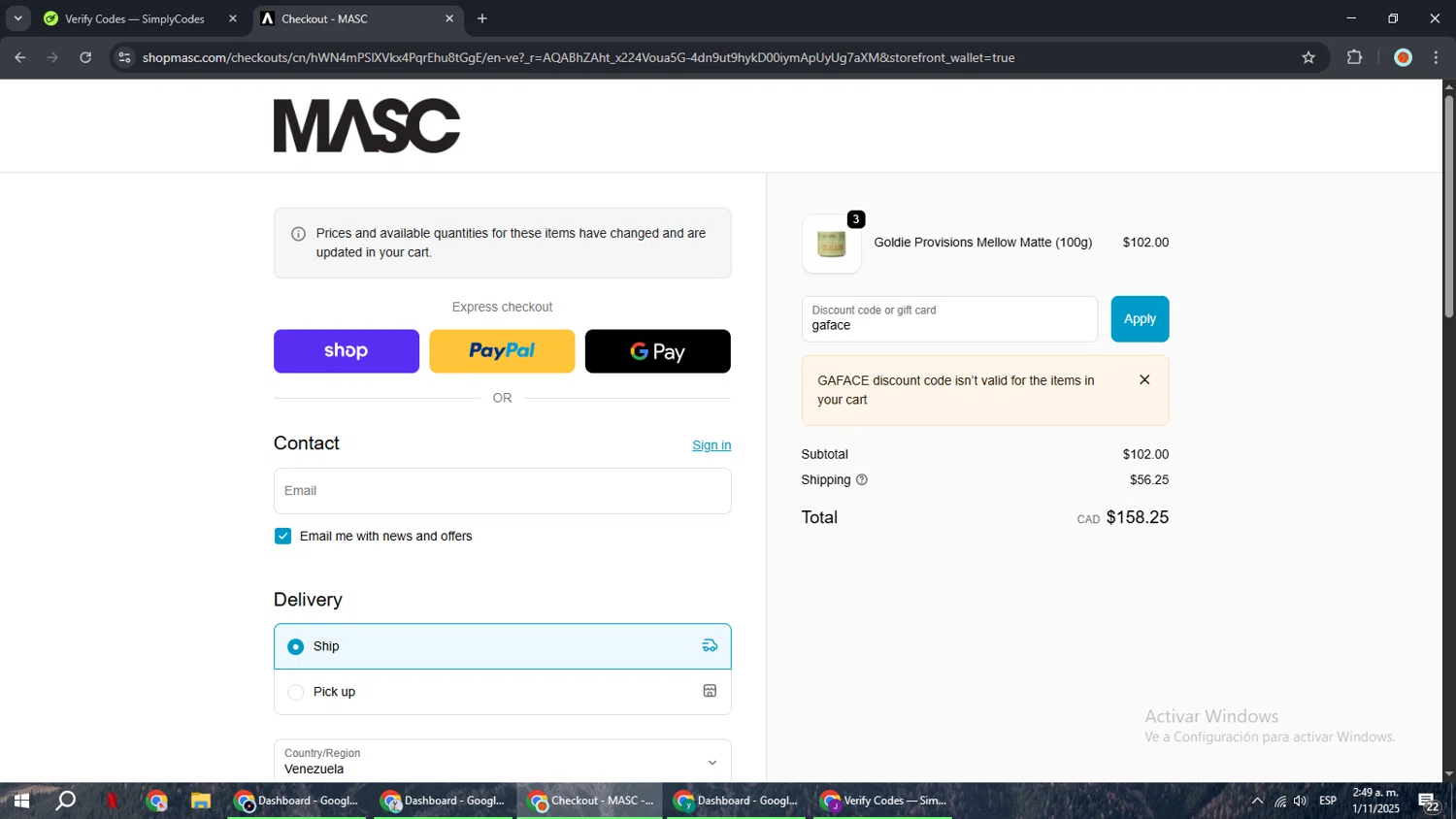
Task: Click the shipping help question icon
Action: click(x=861, y=479)
